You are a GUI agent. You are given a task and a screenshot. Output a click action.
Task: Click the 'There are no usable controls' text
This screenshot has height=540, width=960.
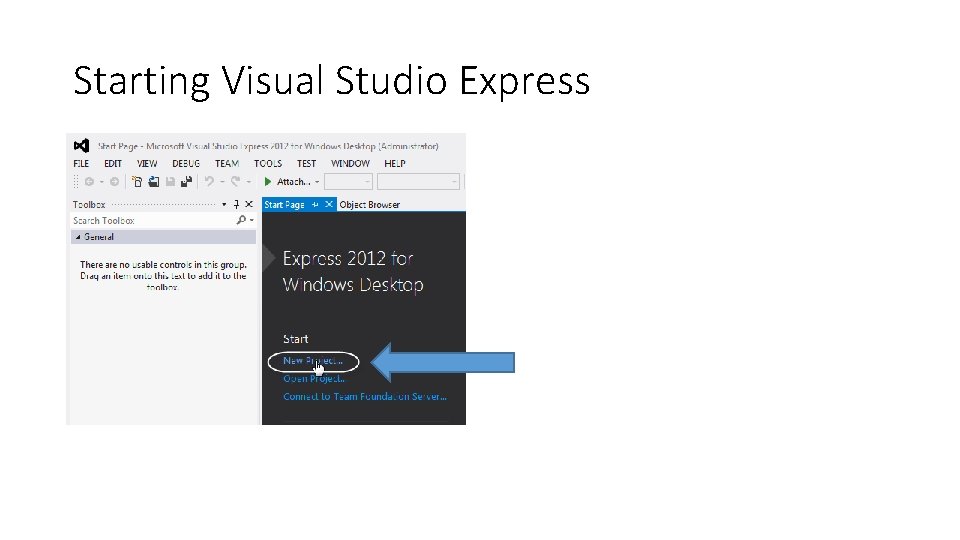[163, 276]
